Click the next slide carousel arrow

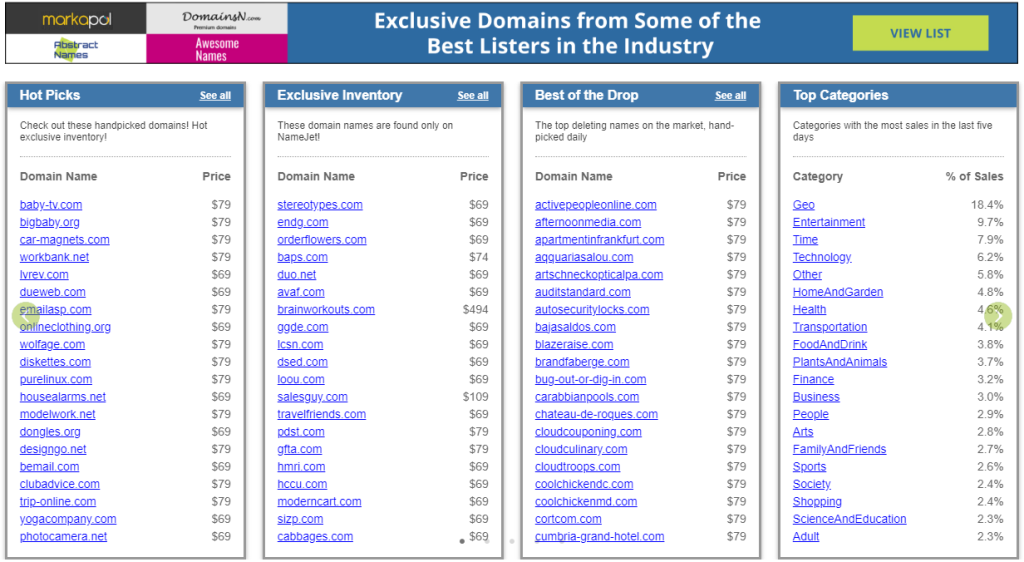coord(998,316)
